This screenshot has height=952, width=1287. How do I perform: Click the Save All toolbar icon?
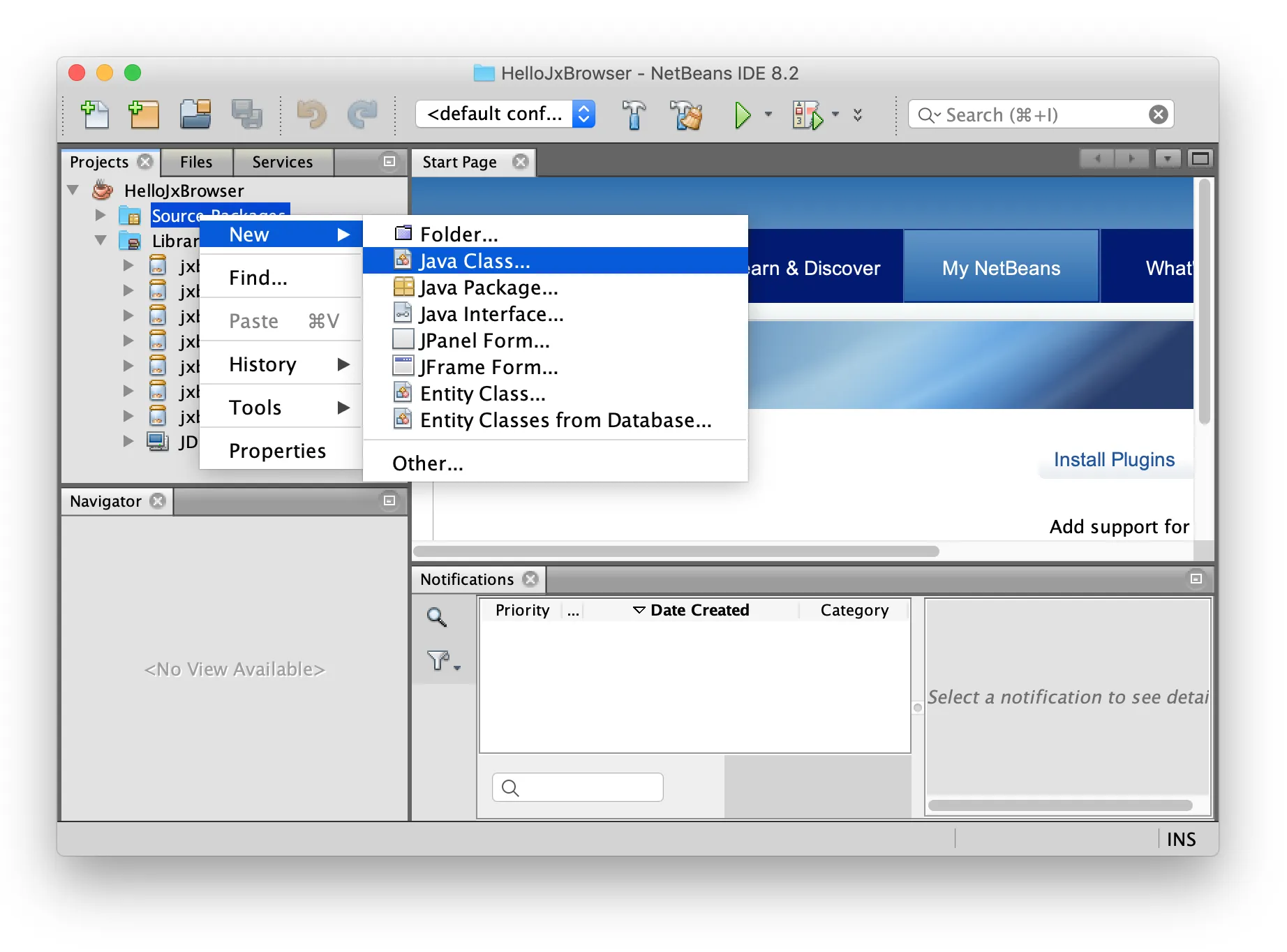click(x=246, y=114)
